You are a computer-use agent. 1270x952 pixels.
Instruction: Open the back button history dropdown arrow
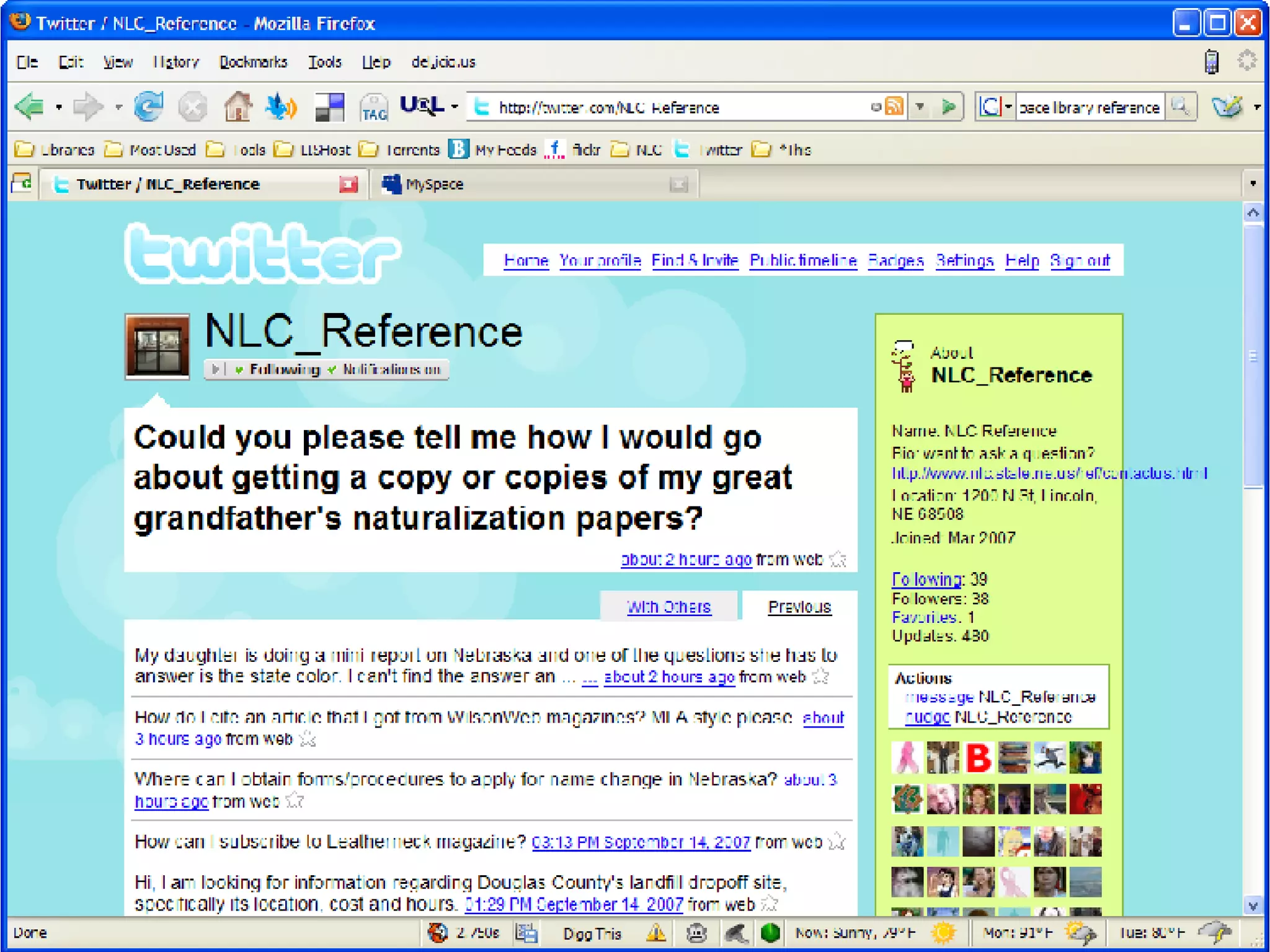(x=59, y=107)
